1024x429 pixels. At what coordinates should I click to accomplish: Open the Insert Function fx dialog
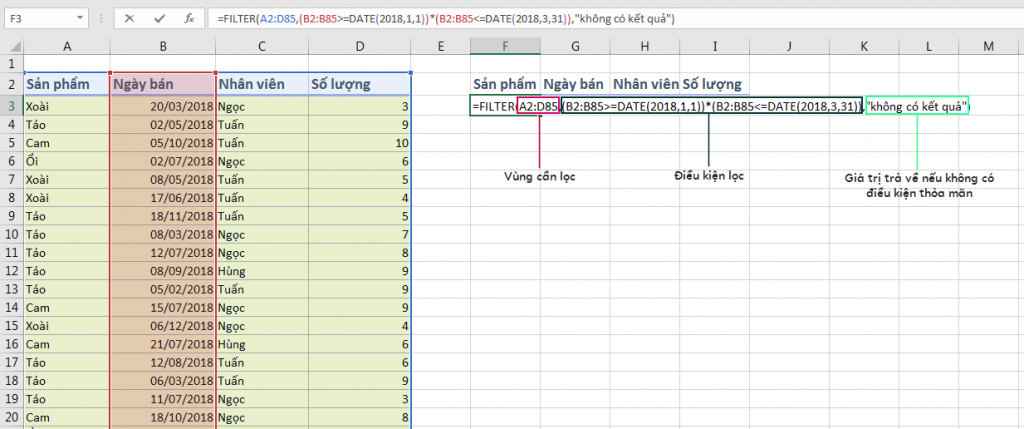(x=188, y=19)
